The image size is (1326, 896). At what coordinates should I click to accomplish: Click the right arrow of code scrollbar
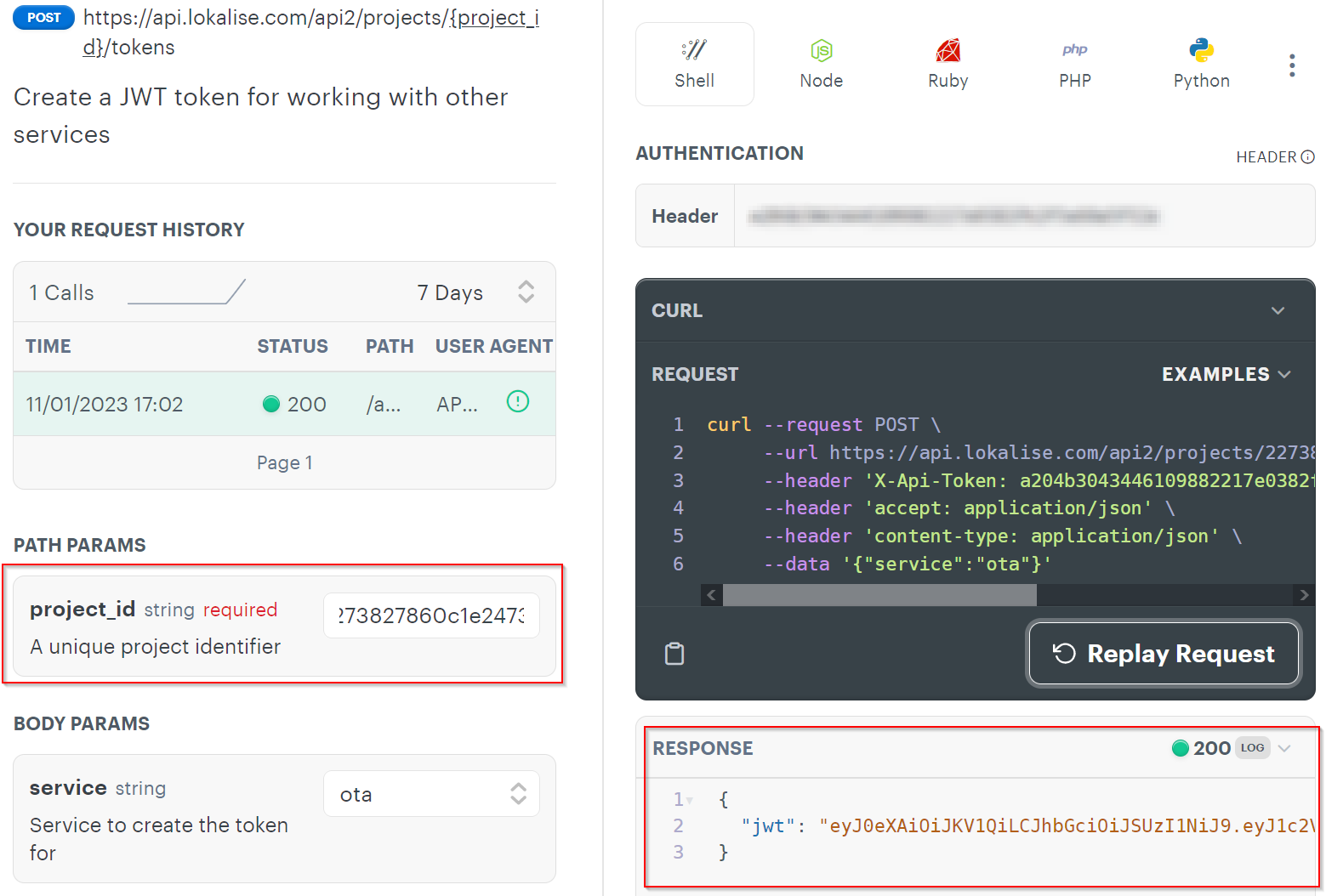(x=1304, y=595)
